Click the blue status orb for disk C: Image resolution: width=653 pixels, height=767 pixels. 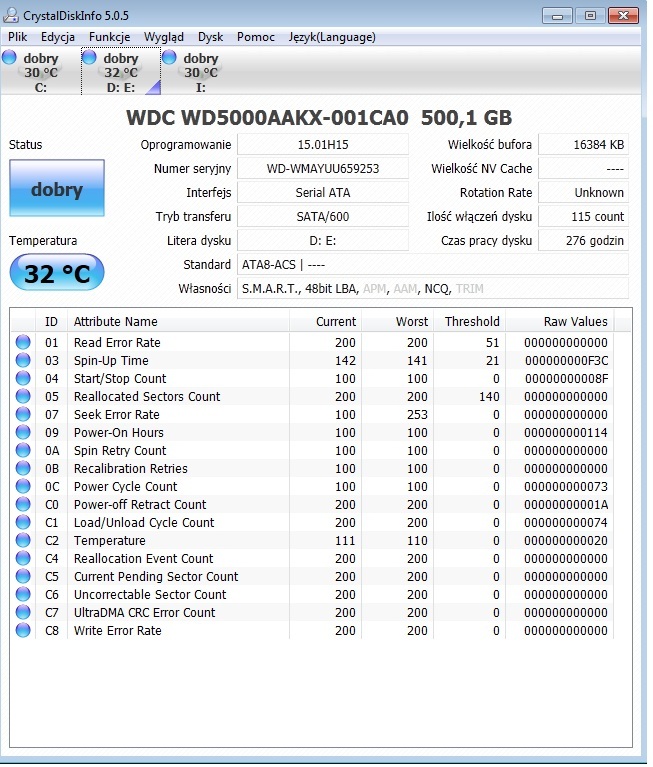click(x=9, y=58)
